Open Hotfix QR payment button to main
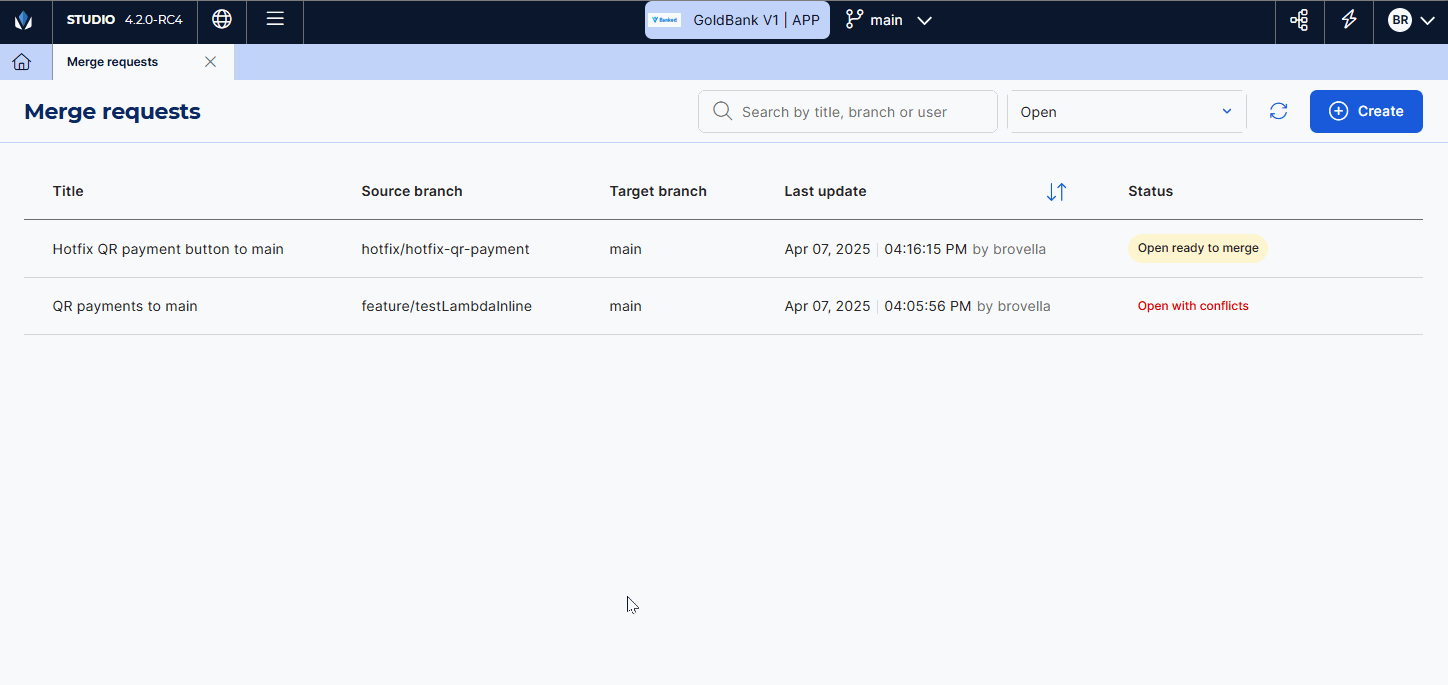 pyautogui.click(x=168, y=249)
